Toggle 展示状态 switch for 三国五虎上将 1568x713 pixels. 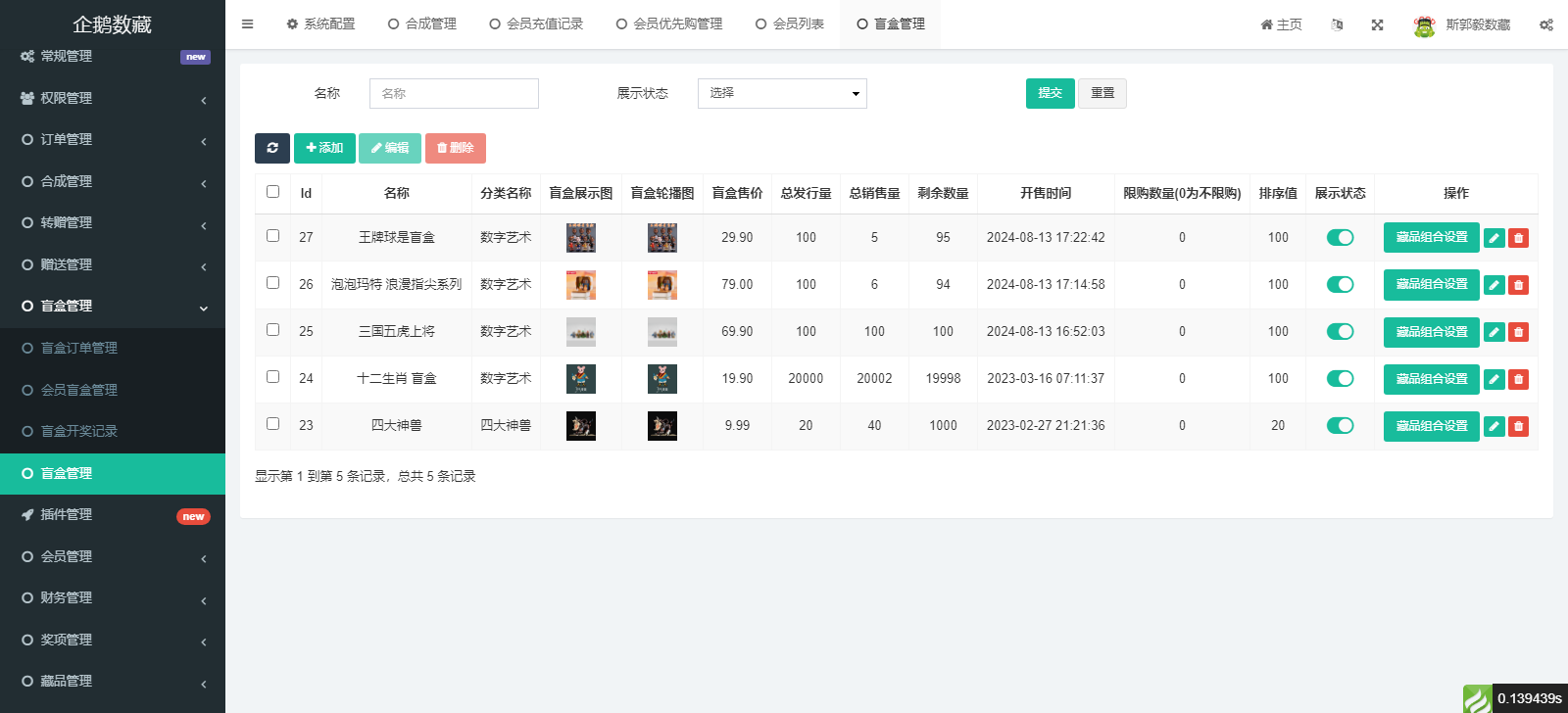point(1340,331)
